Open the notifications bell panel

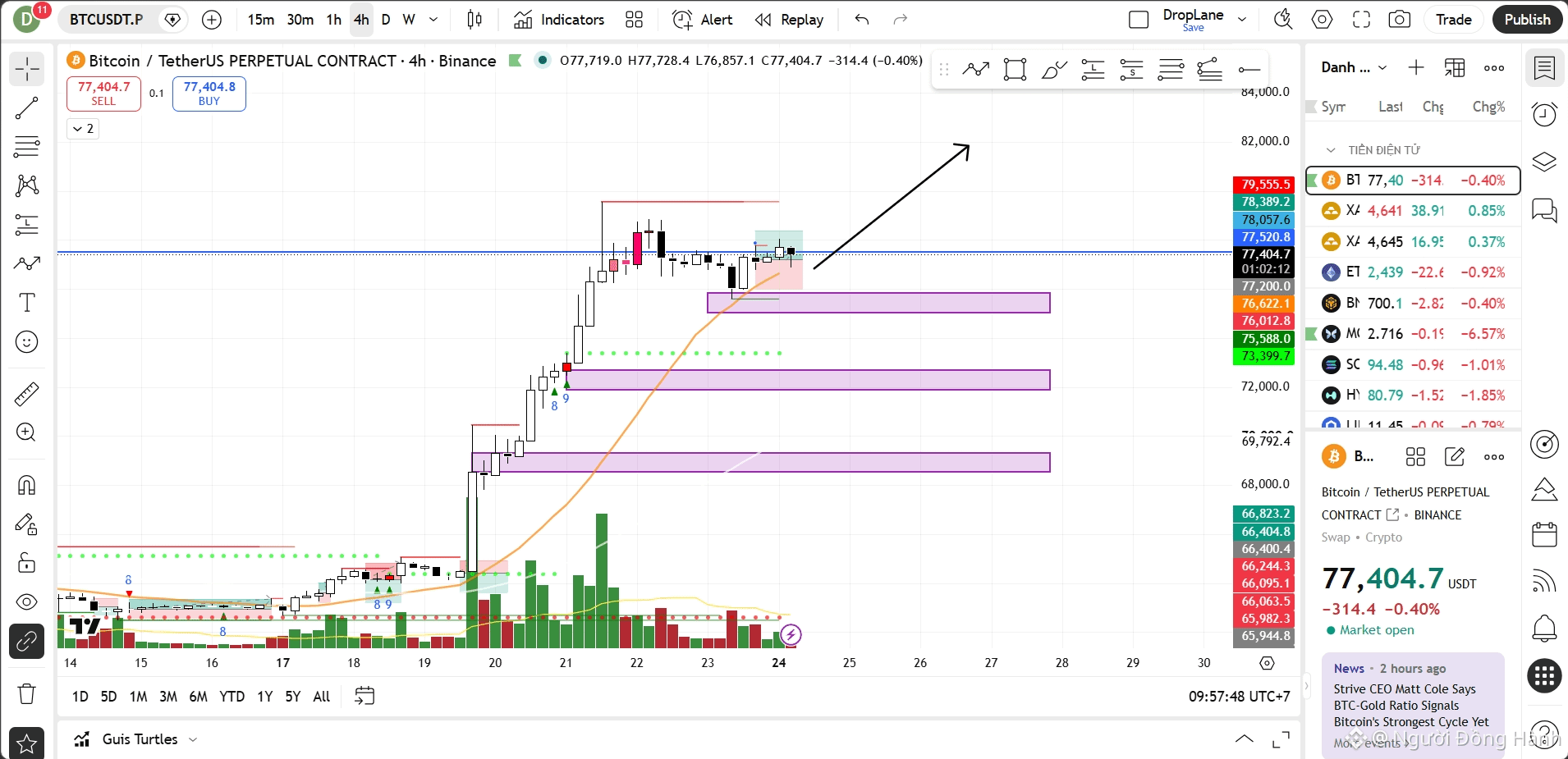click(1544, 629)
